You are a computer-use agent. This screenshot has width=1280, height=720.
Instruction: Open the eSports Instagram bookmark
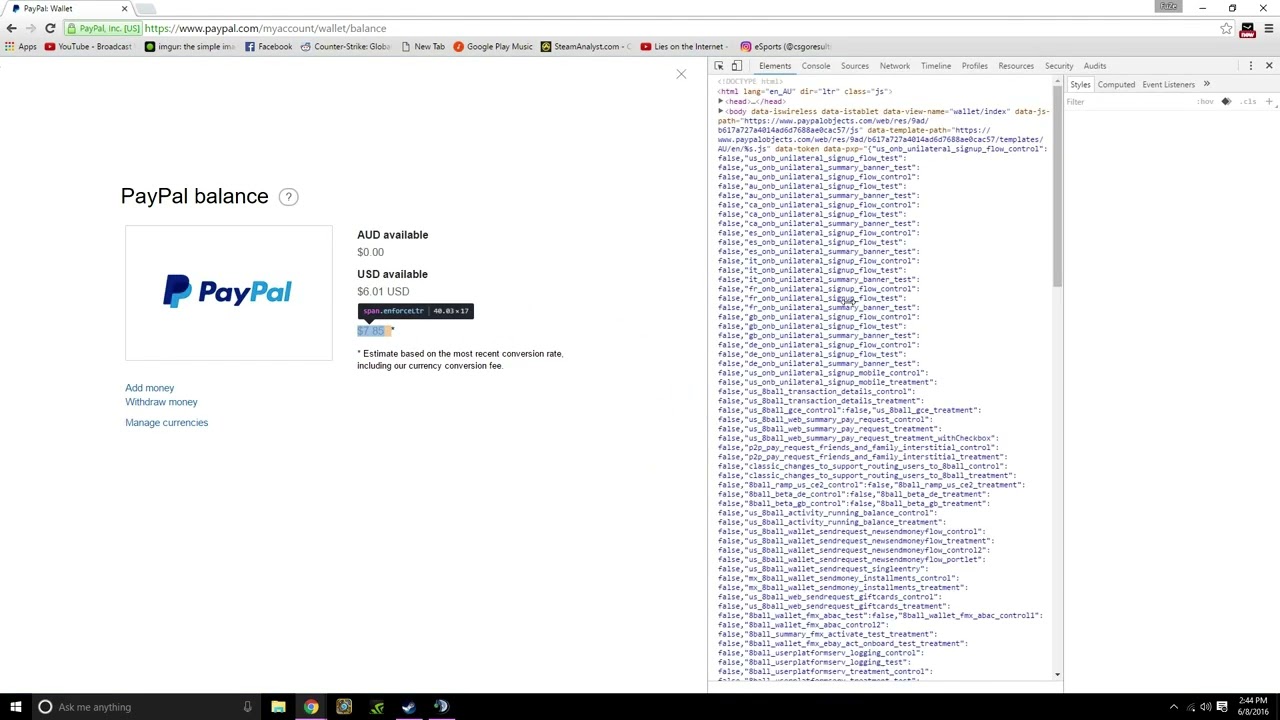click(786, 46)
